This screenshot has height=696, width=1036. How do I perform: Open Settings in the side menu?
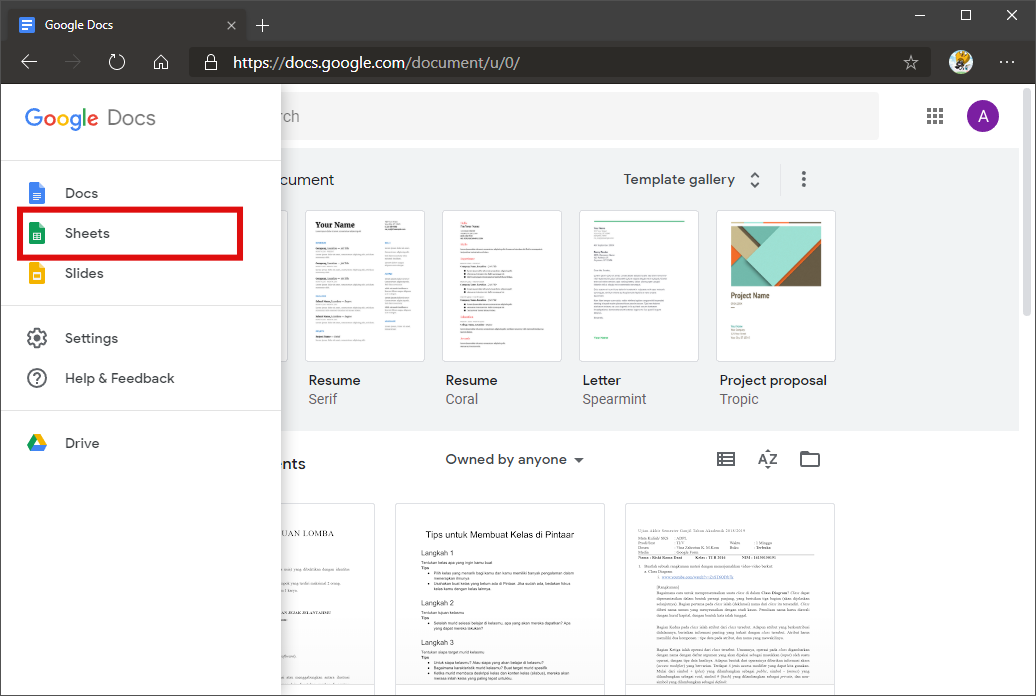click(x=141, y=338)
